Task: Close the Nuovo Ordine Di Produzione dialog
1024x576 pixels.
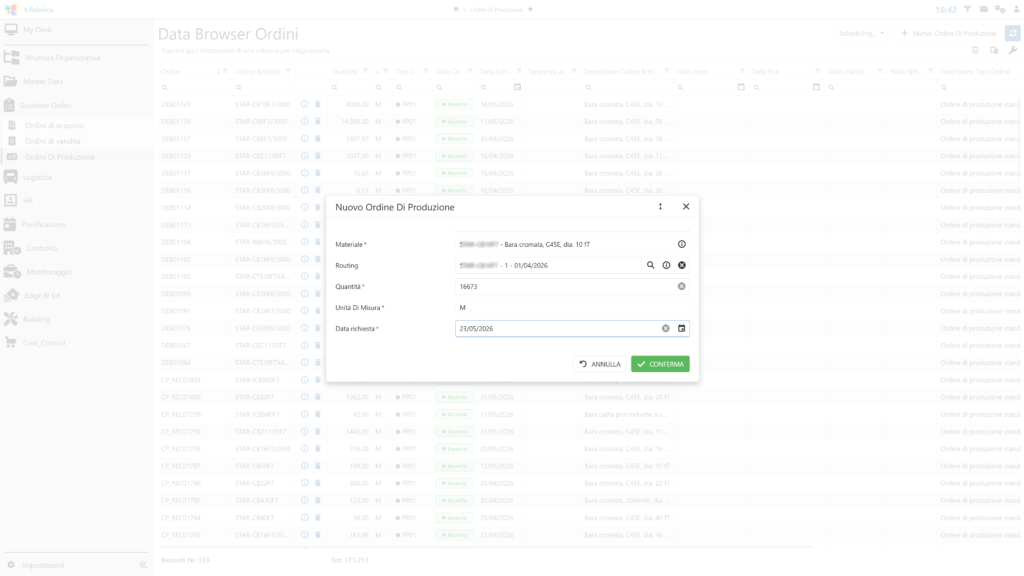Action: click(x=686, y=206)
